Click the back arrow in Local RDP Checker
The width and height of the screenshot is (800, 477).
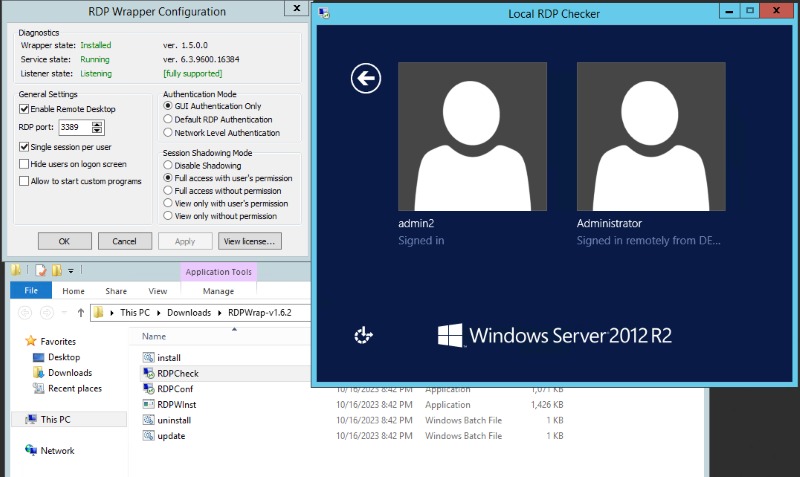pyautogui.click(x=366, y=78)
